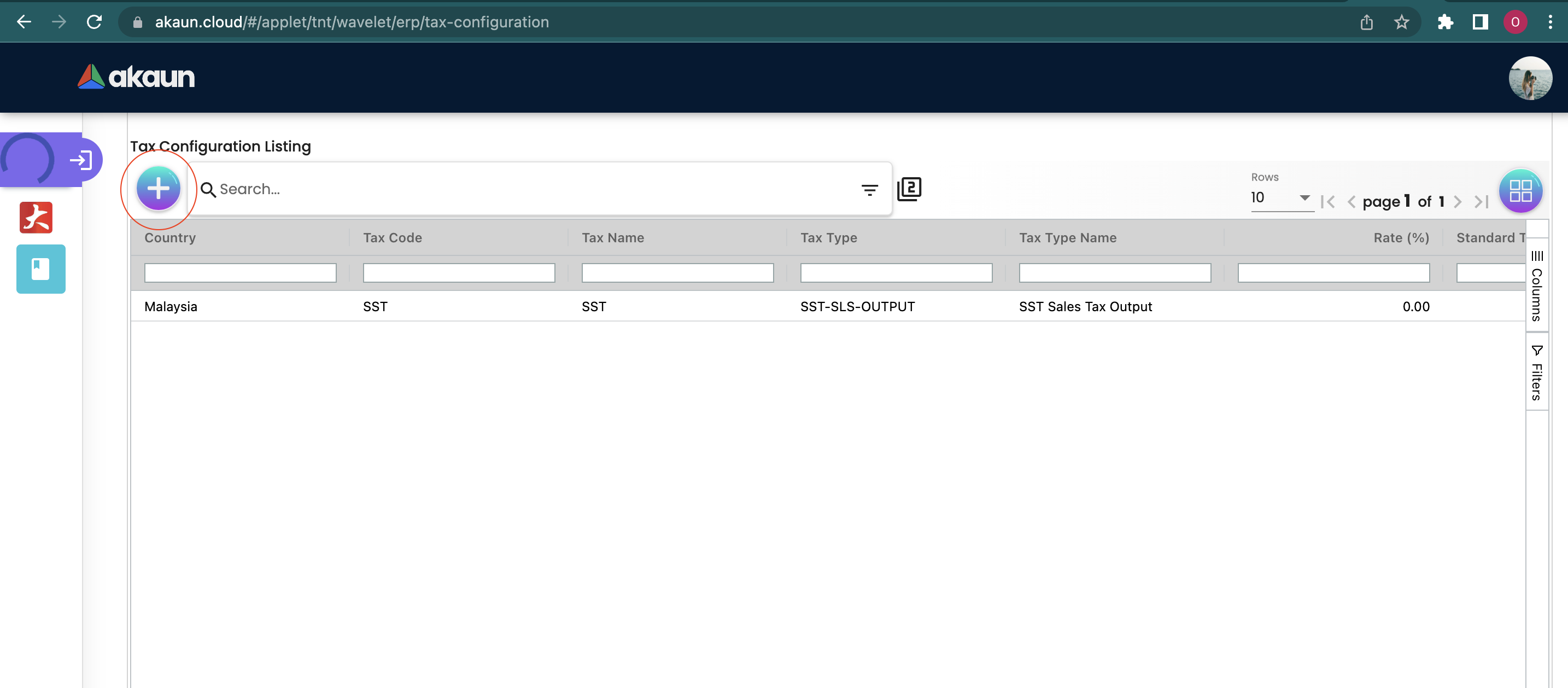Click the plus button to add tax configuration

[x=158, y=189]
